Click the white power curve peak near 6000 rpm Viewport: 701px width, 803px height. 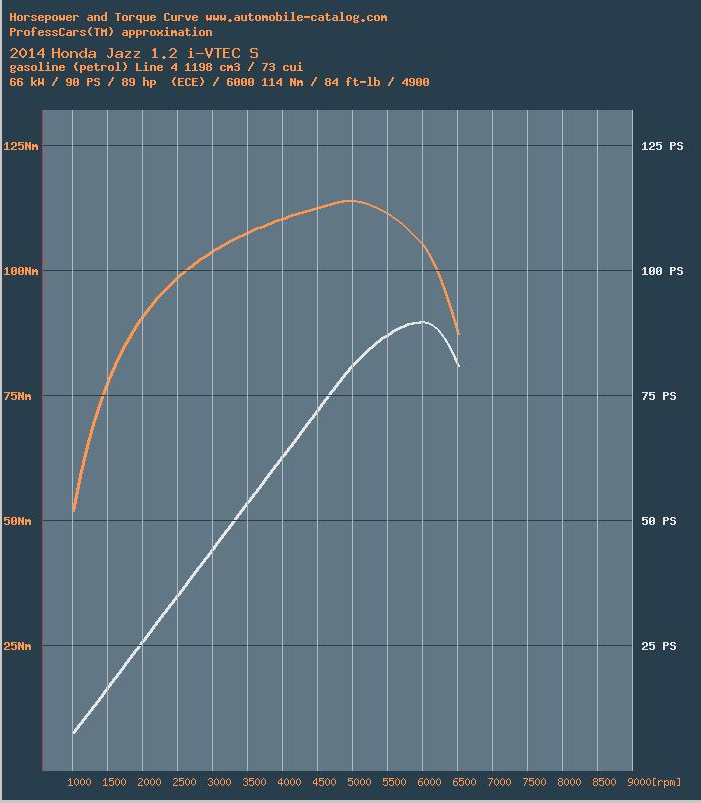coord(421,322)
